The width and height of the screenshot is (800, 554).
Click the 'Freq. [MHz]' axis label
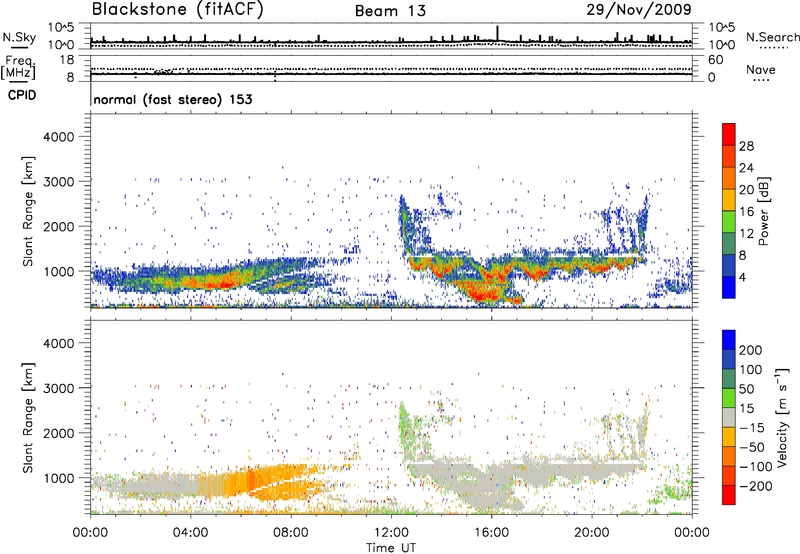19,67
